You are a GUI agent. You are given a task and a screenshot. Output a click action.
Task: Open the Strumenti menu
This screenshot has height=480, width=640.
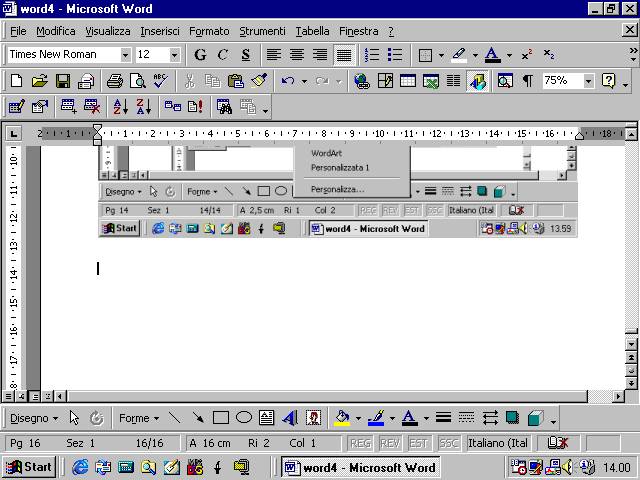click(x=262, y=31)
